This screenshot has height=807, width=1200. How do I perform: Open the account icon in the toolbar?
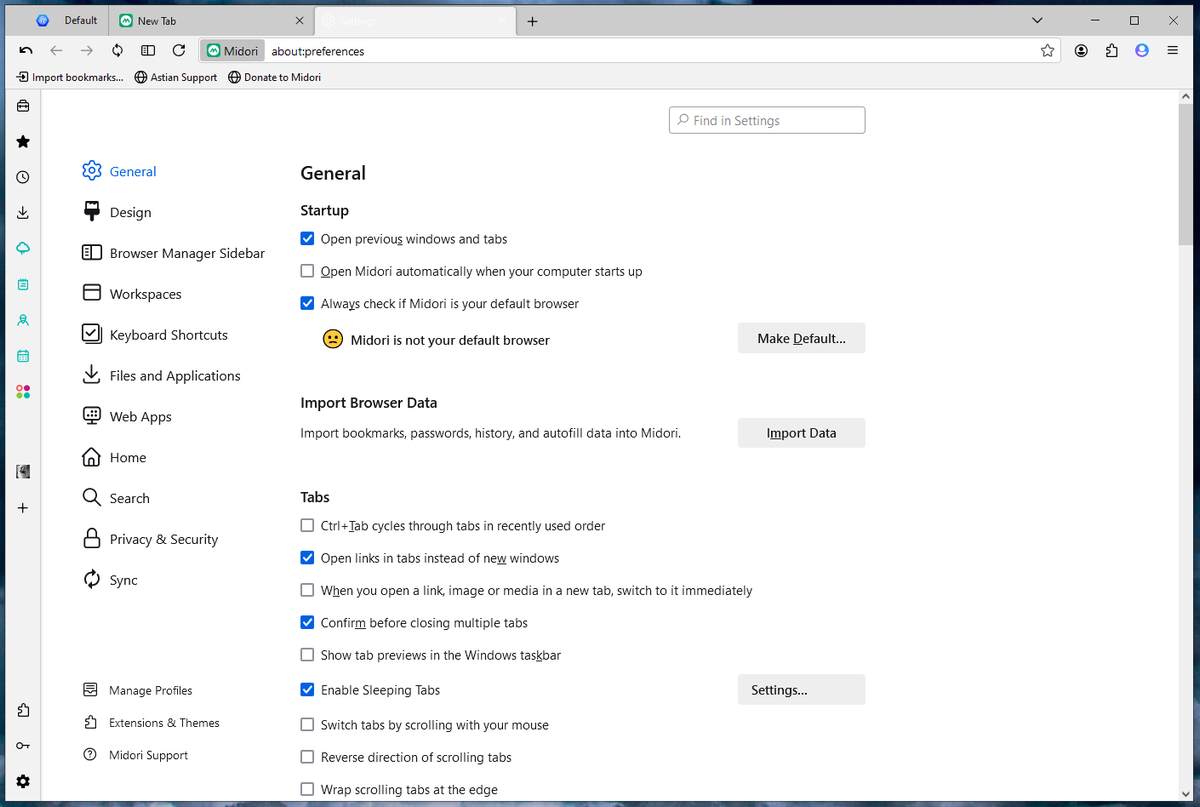point(1081,50)
